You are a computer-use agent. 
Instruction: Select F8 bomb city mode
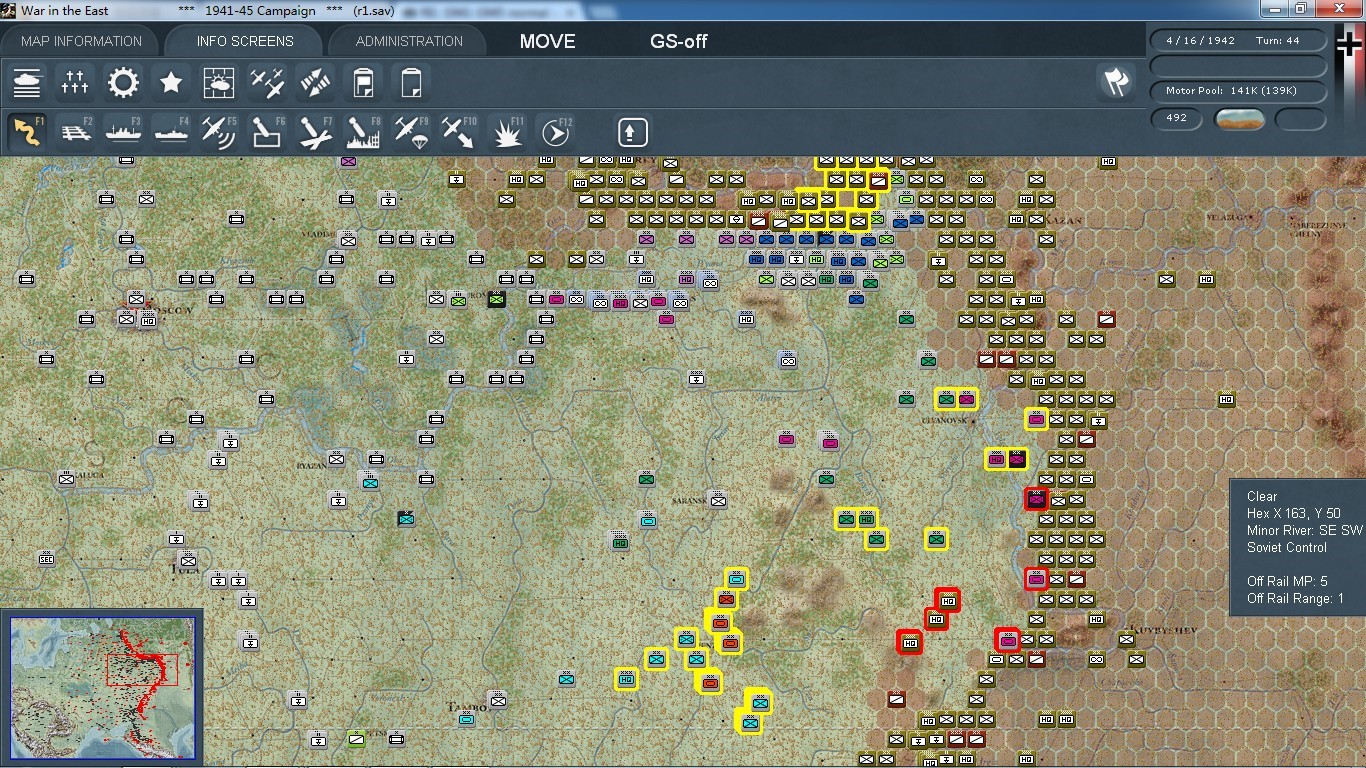tap(363, 132)
